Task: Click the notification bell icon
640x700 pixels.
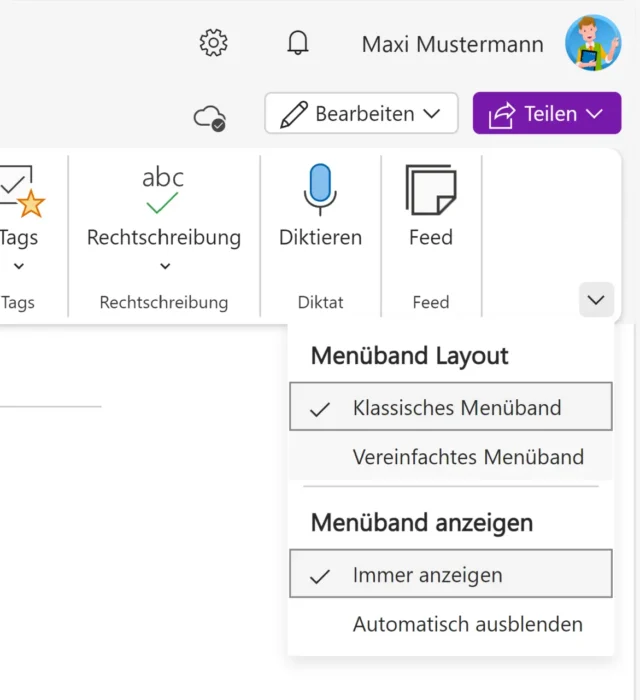Action: (x=298, y=43)
